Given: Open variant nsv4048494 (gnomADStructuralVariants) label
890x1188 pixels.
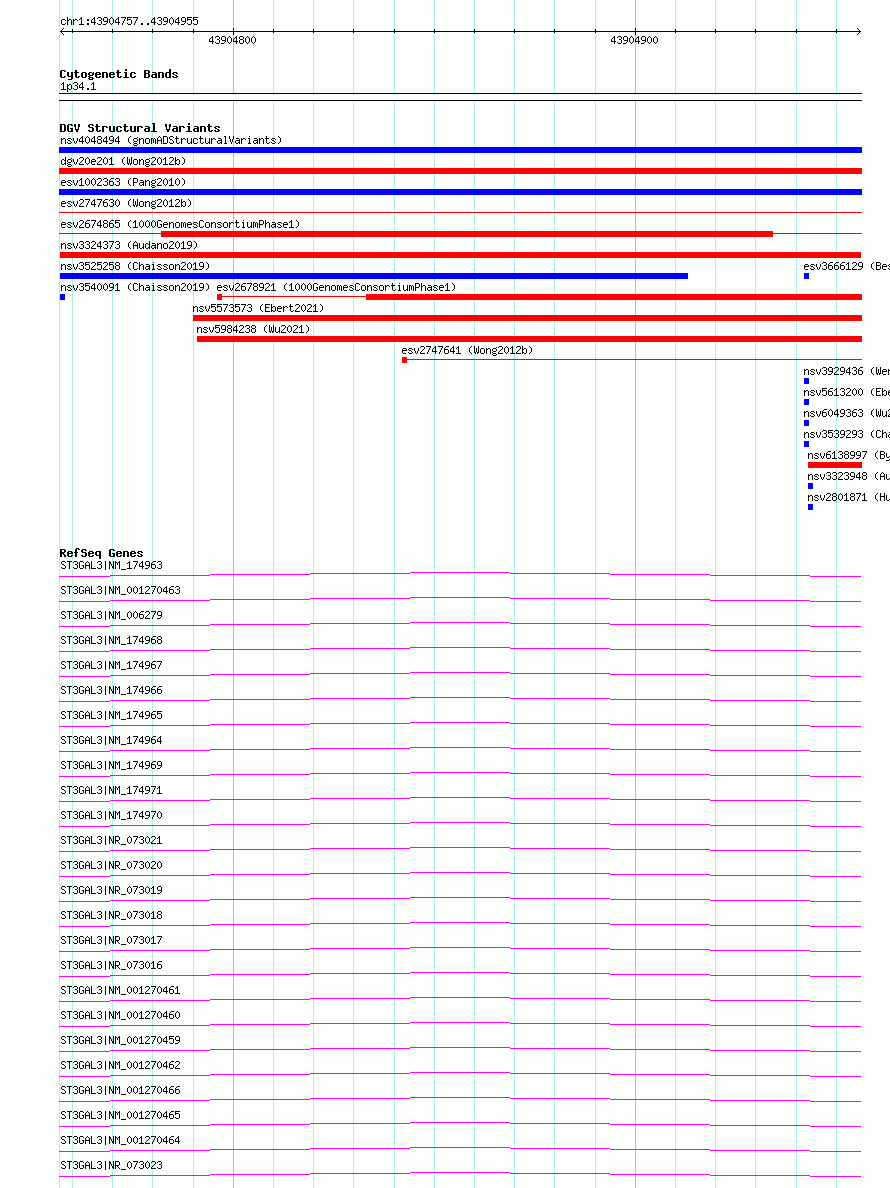Looking at the screenshot, I should click(171, 140).
